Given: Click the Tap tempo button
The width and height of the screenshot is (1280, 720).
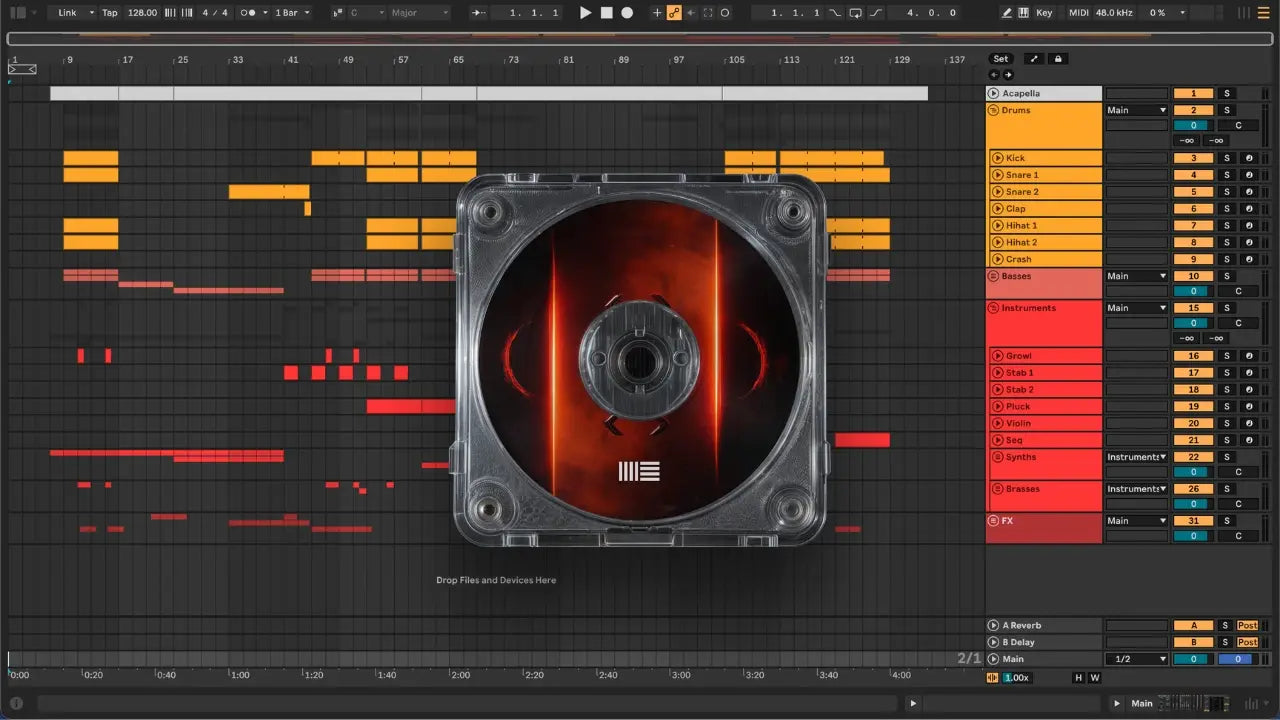Looking at the screenshot, I should tap(109, 13).
